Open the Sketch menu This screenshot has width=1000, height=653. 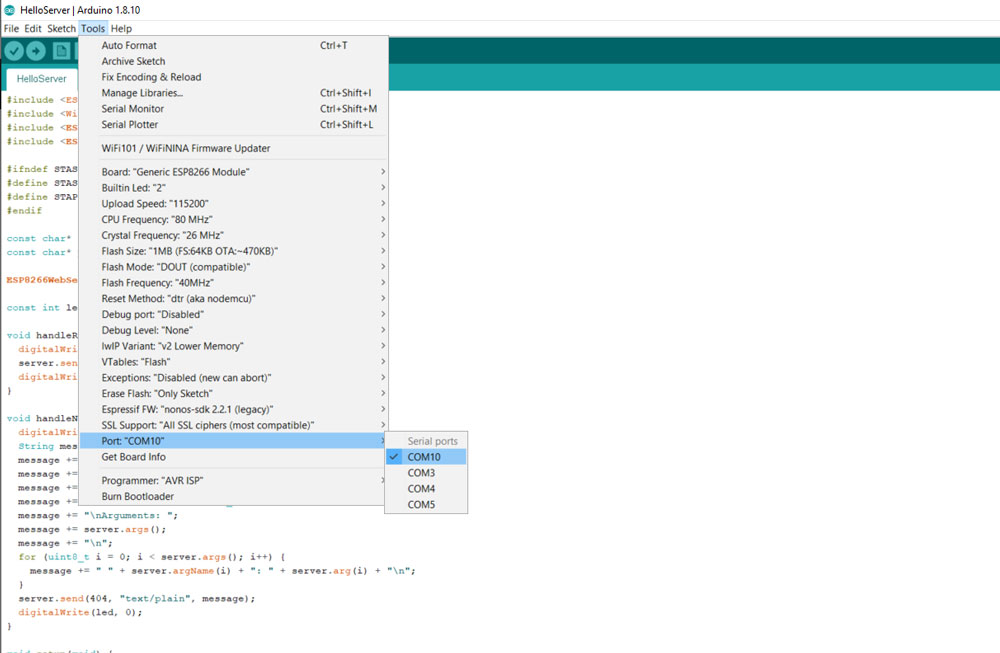pyautogui.click(x=61, y=28)
